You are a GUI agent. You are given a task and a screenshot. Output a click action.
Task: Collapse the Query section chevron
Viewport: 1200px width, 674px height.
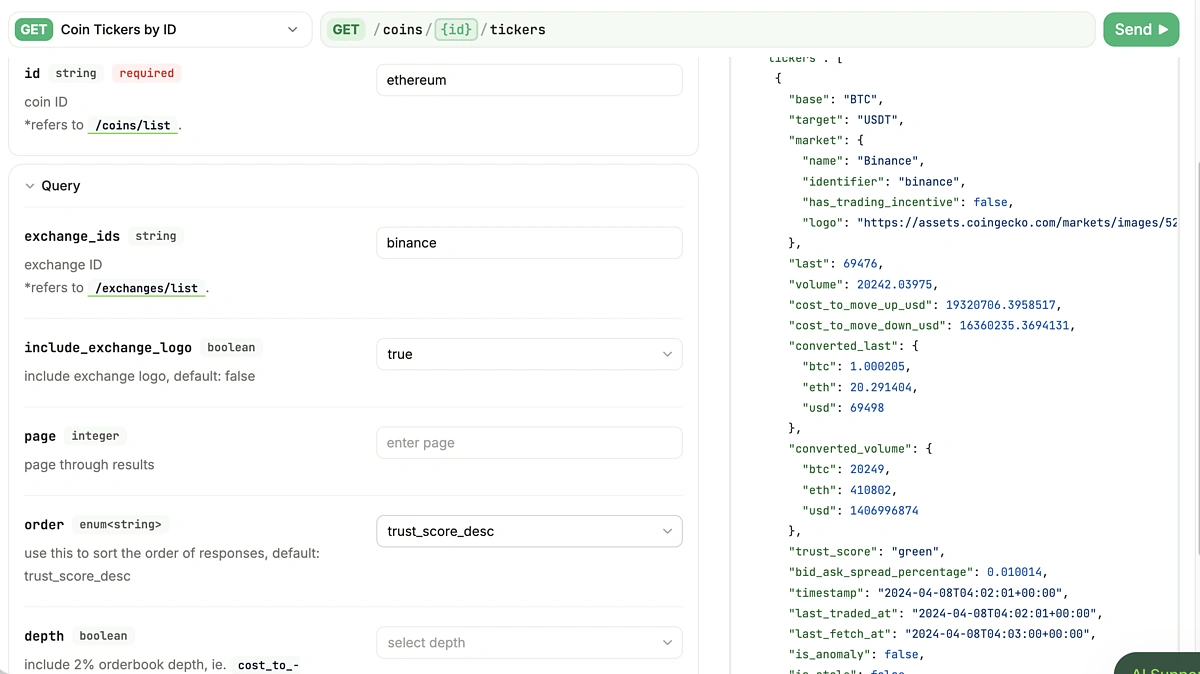click(29, 186)
